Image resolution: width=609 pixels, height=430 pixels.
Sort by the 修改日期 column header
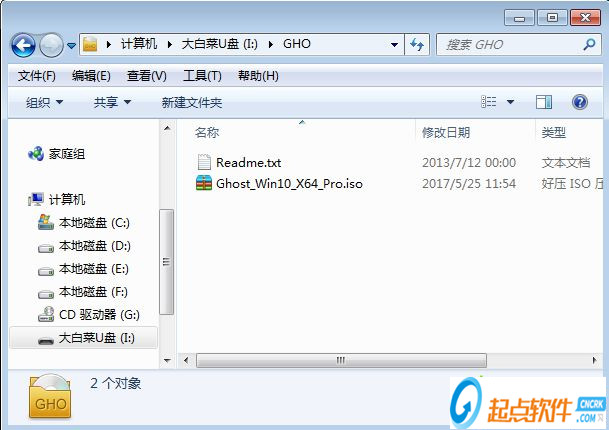(446, 132)
